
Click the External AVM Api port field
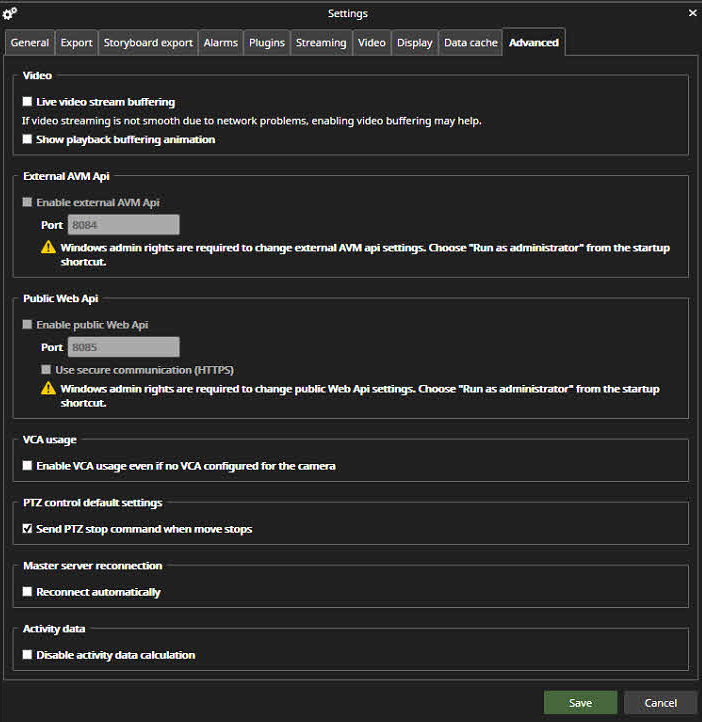tap(123, 225)
